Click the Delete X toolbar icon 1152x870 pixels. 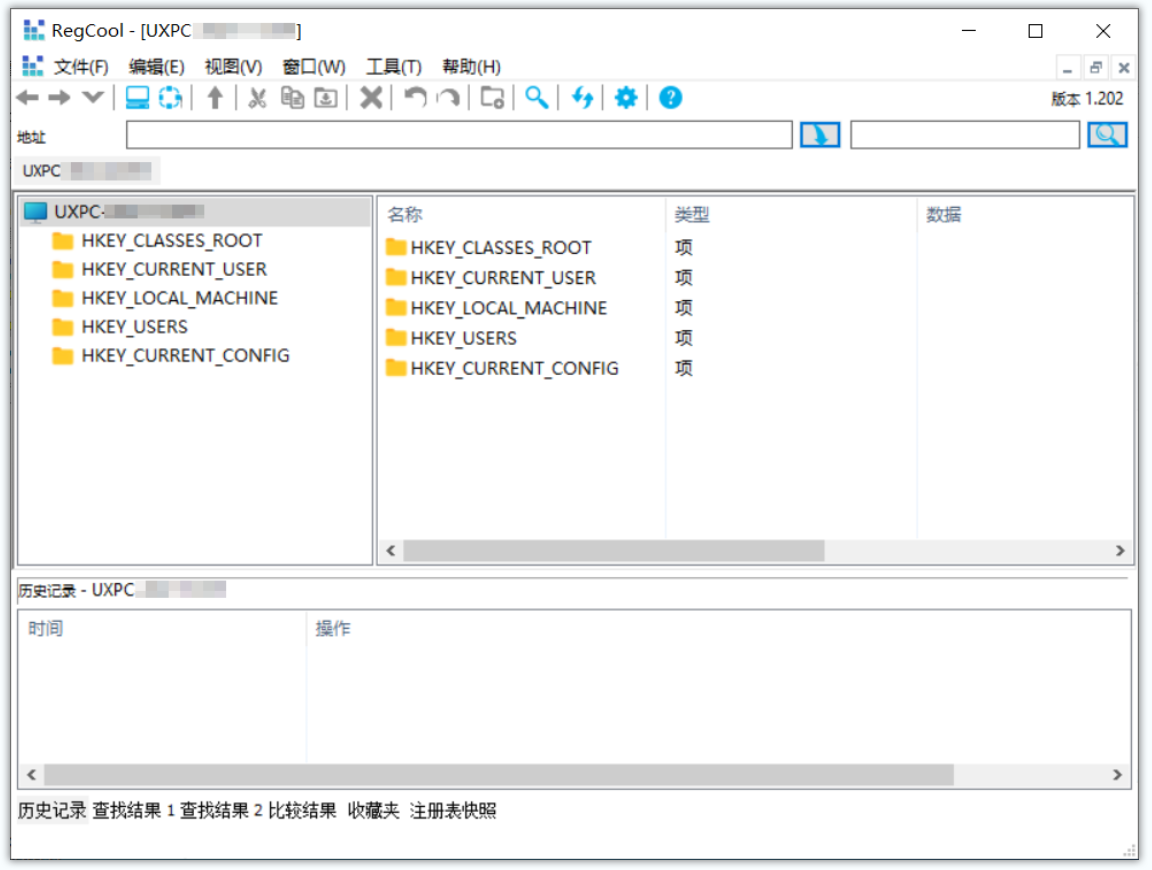point(371,97)
